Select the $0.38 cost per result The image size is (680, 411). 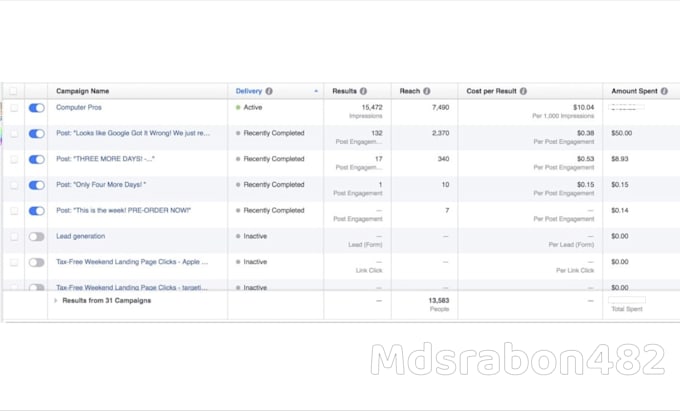pos(585,133)
